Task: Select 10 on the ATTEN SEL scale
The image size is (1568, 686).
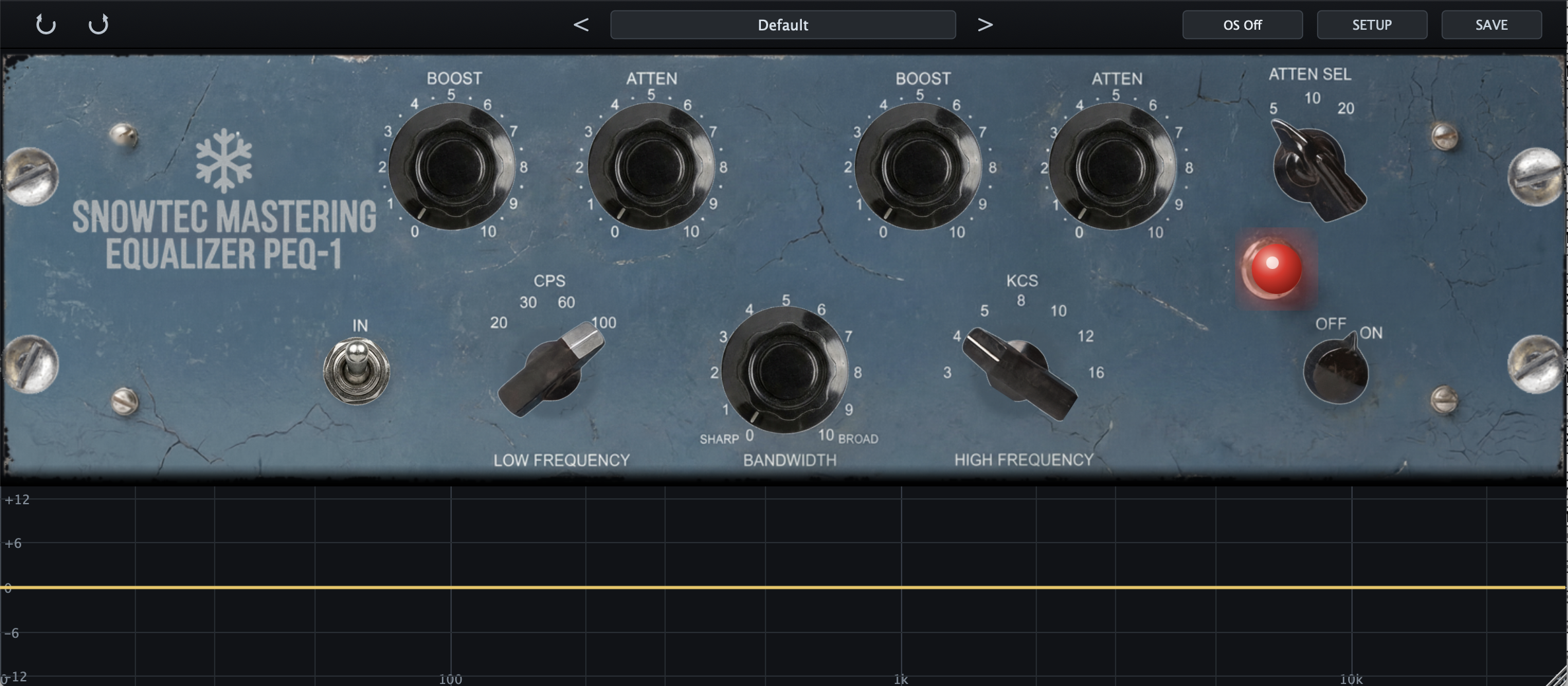Action: point(1312,98)
